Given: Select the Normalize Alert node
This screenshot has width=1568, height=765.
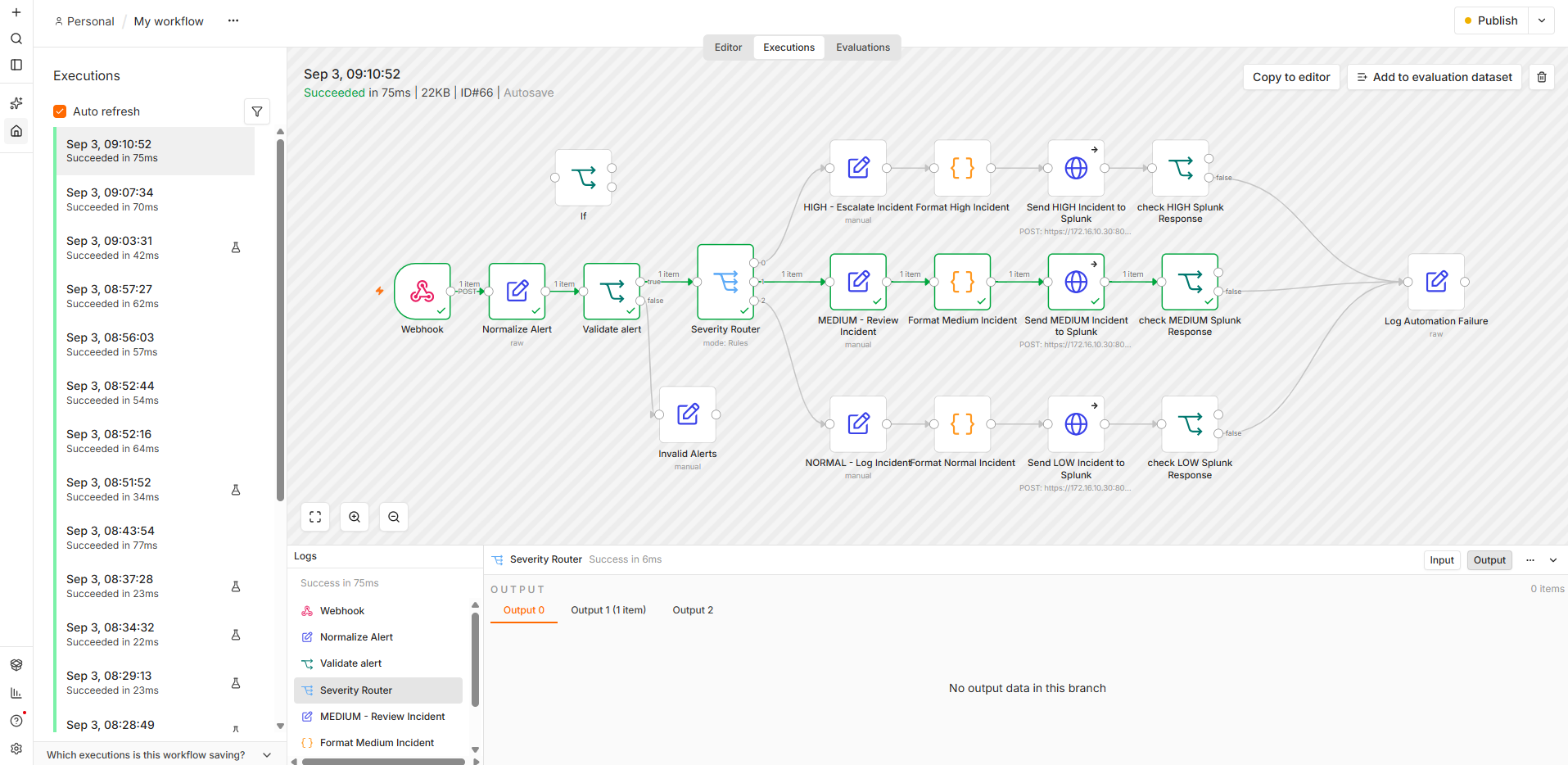Looking at the screenshot, I should 517,291.
